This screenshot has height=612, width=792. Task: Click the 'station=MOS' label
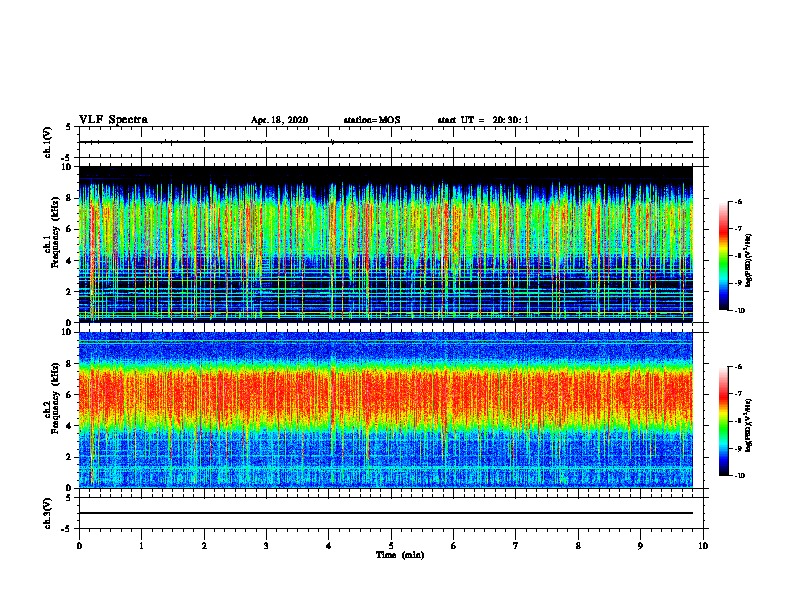[x=372, y=120]
